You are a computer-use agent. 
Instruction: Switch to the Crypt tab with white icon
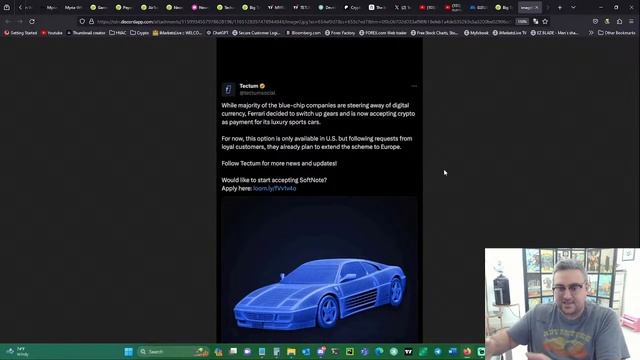(352, 7)
